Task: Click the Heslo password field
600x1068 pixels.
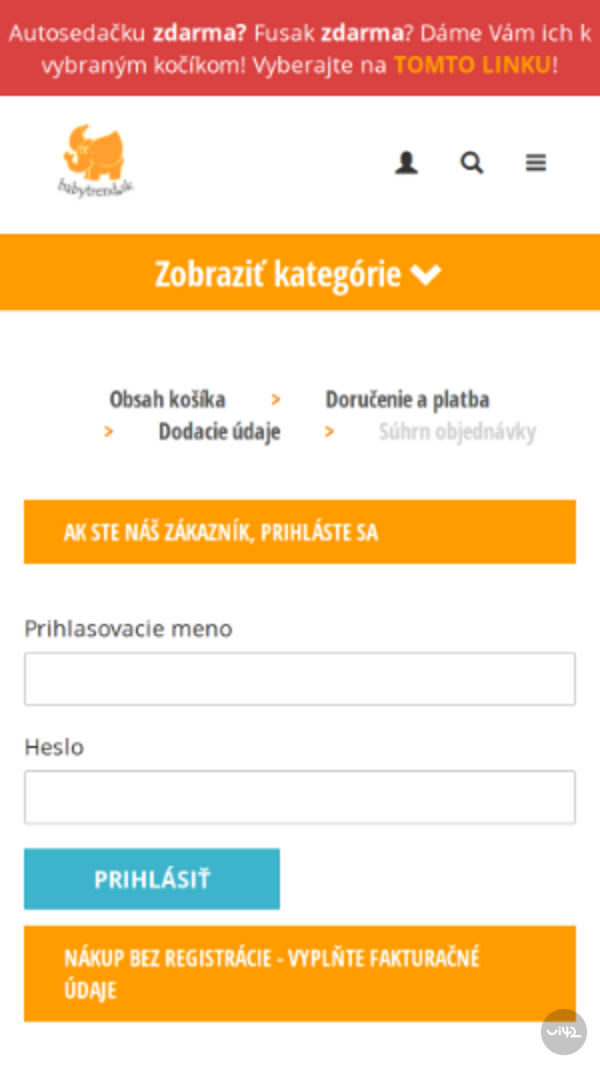Action: coord(300,796)
